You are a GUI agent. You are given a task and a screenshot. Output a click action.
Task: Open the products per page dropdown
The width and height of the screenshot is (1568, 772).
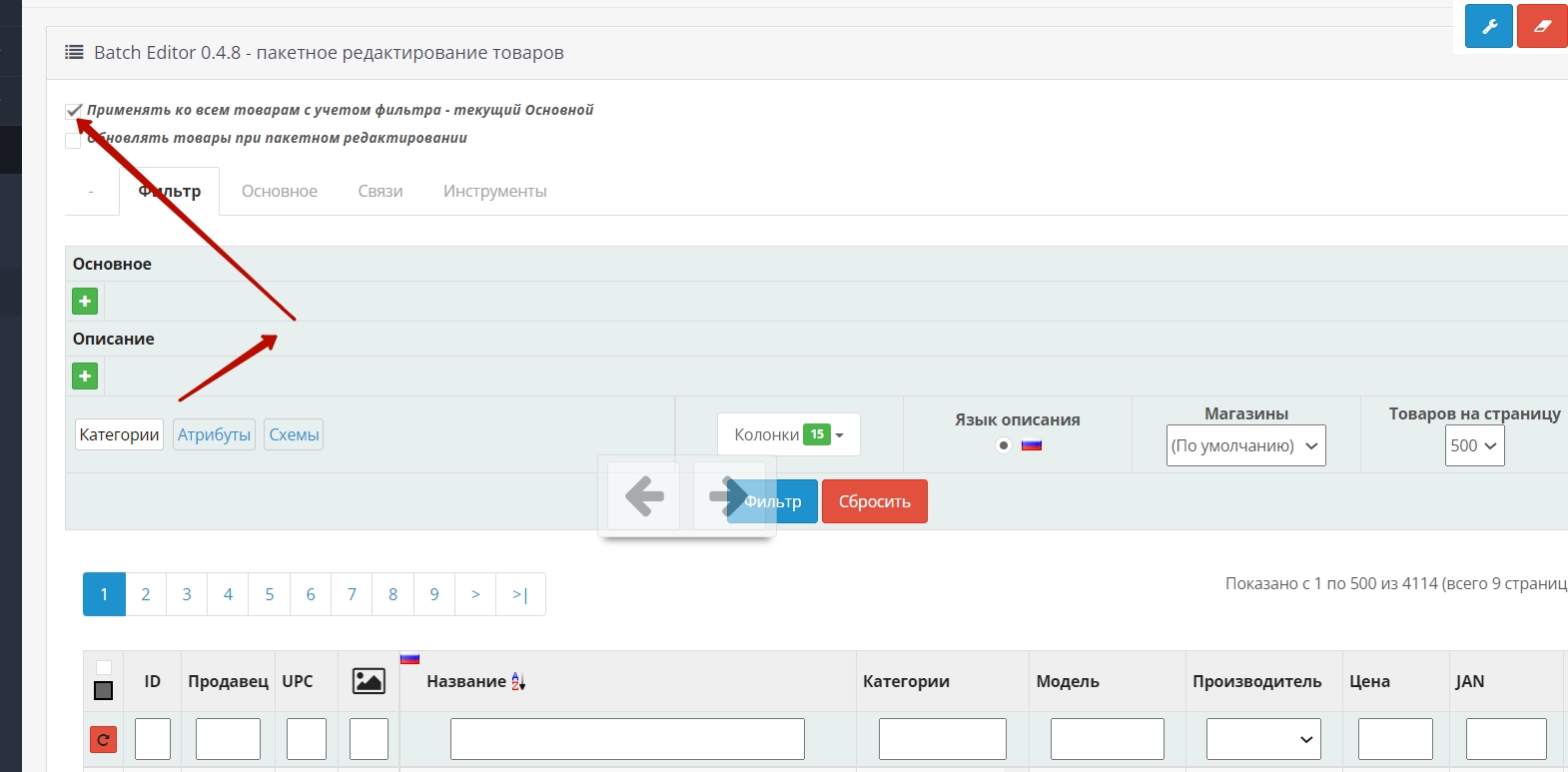click(1473, 445)
